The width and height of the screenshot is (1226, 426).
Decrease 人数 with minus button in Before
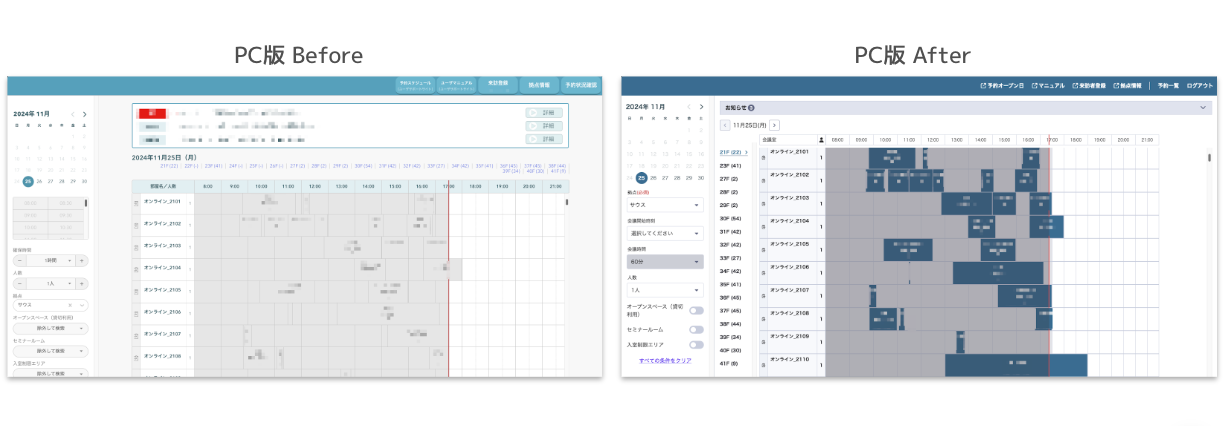tap(19, 284)
